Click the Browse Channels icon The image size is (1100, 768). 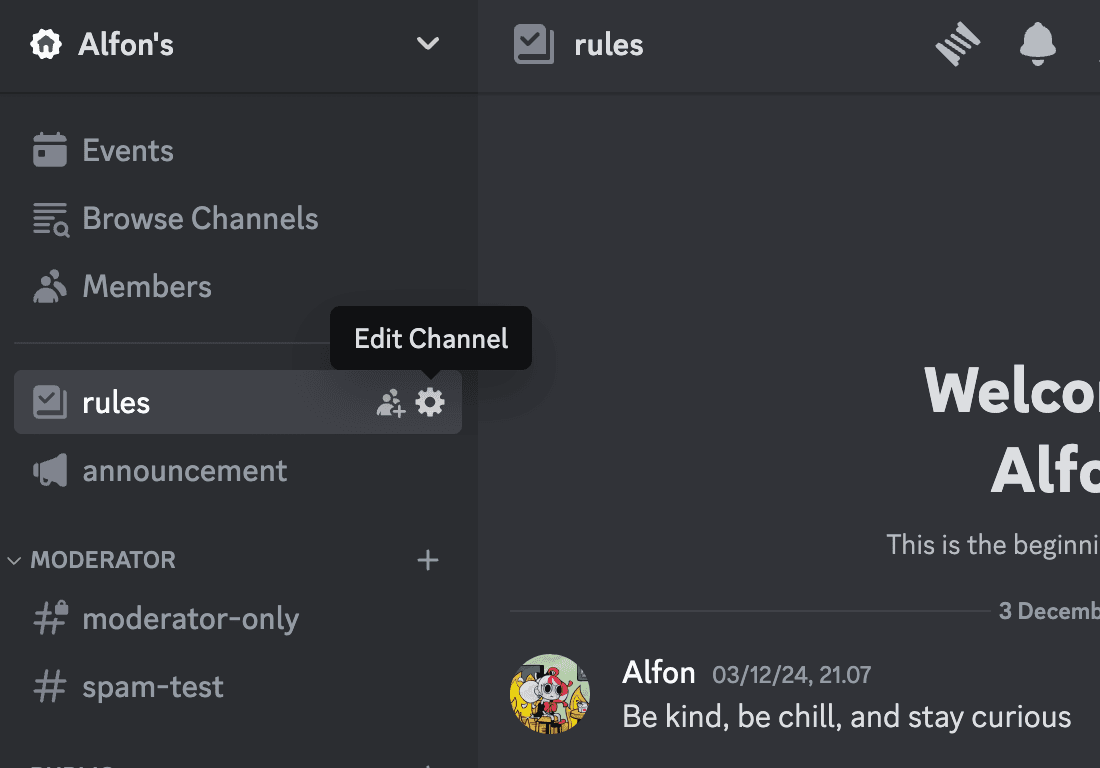(50, 219)
